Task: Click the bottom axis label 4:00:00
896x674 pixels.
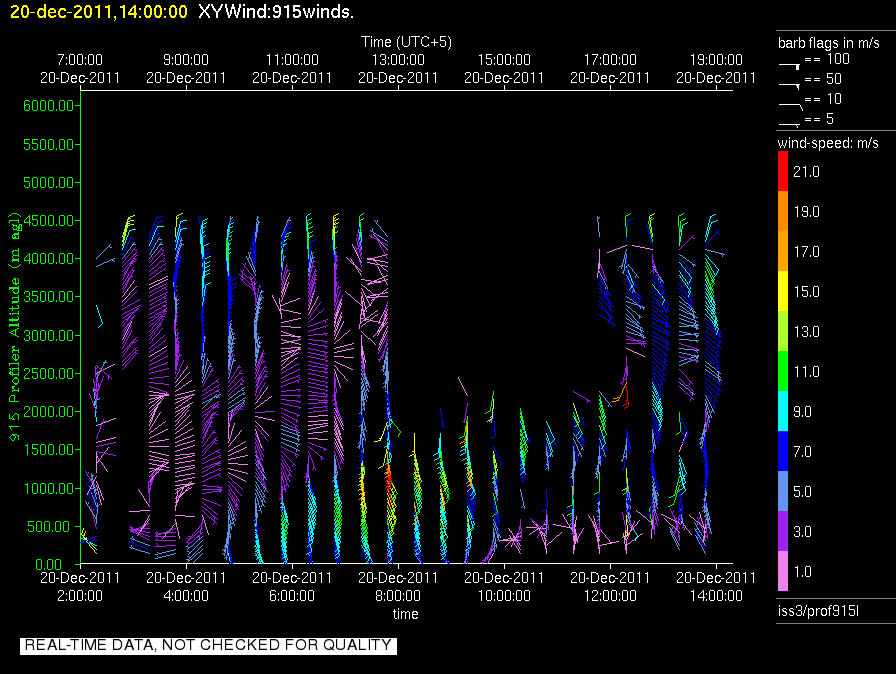Action: [186, 596]
